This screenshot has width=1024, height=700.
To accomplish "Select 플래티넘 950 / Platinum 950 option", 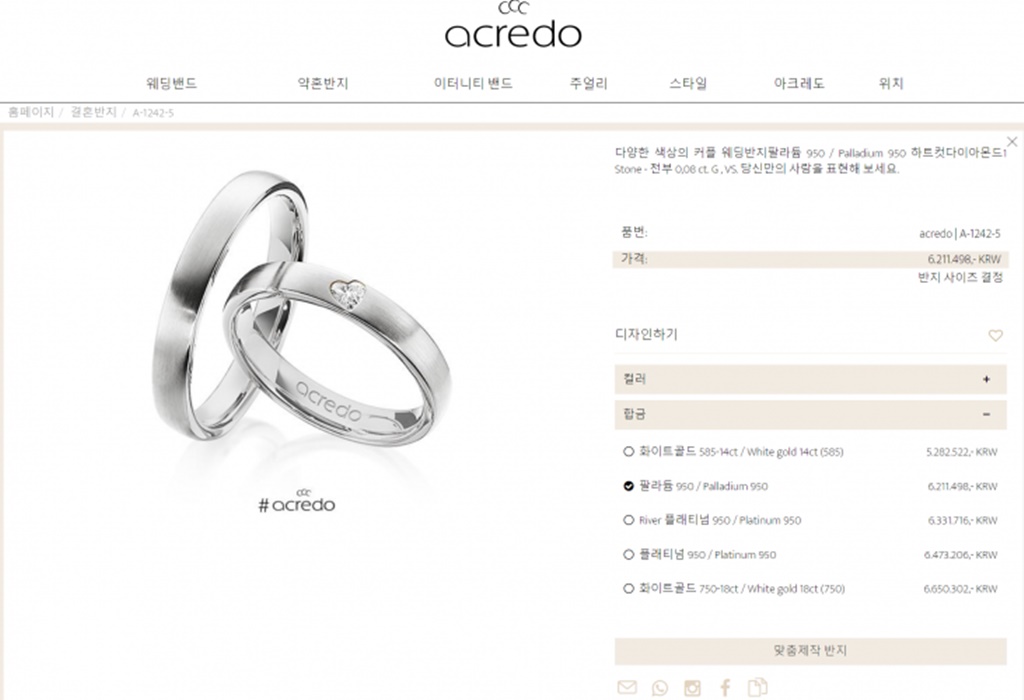I will pyautogui.click(x=629, y=554).
